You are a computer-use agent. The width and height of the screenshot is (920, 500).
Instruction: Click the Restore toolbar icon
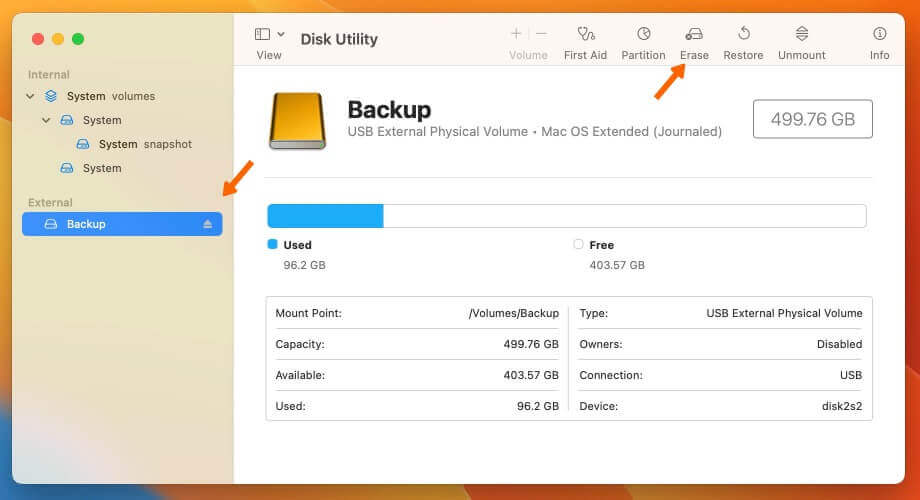point(743,33)
